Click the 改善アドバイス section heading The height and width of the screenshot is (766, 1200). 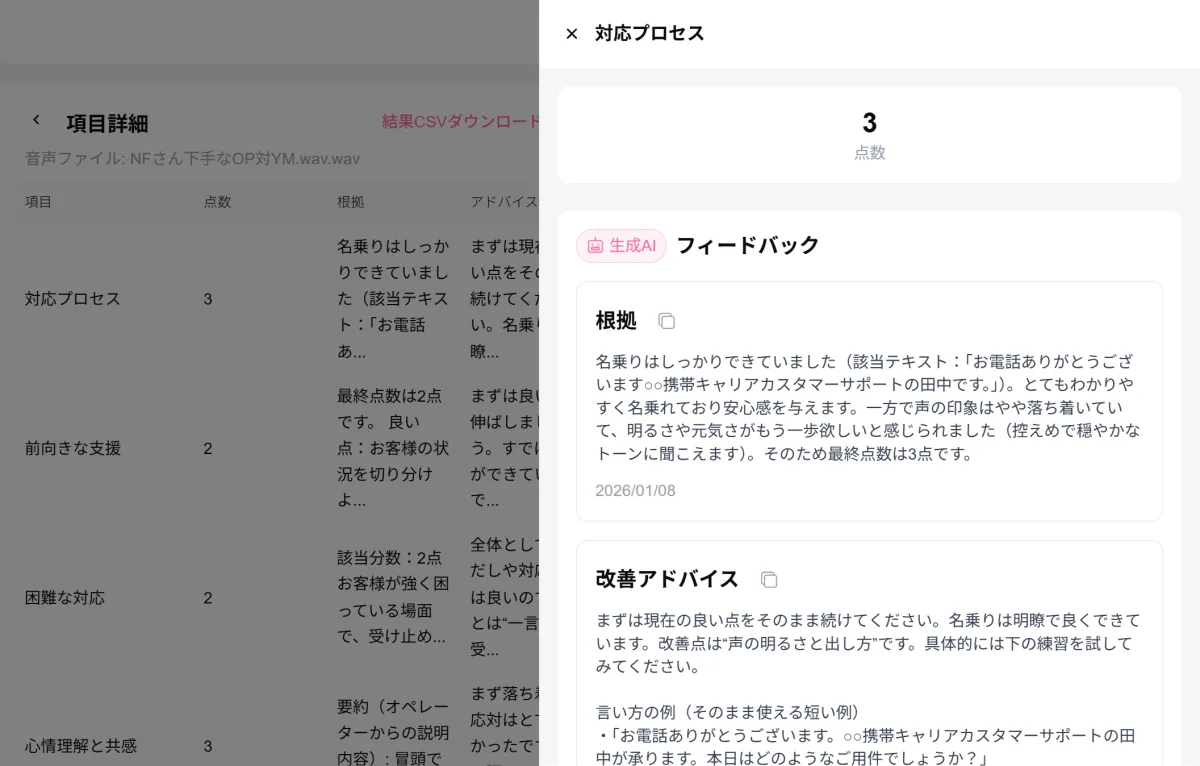[667, 579]
